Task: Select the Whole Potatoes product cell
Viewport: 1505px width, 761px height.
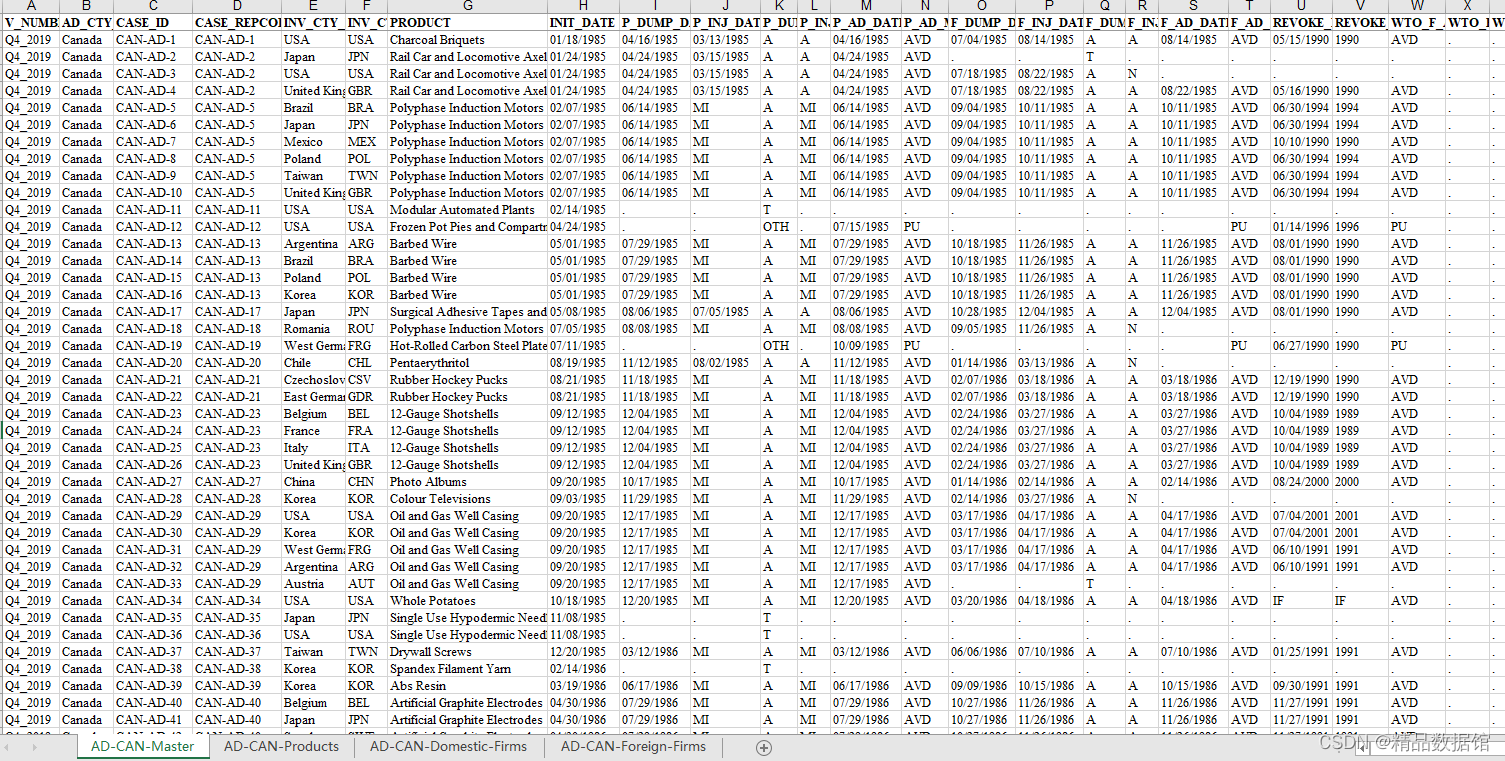Action: point(467,601)
